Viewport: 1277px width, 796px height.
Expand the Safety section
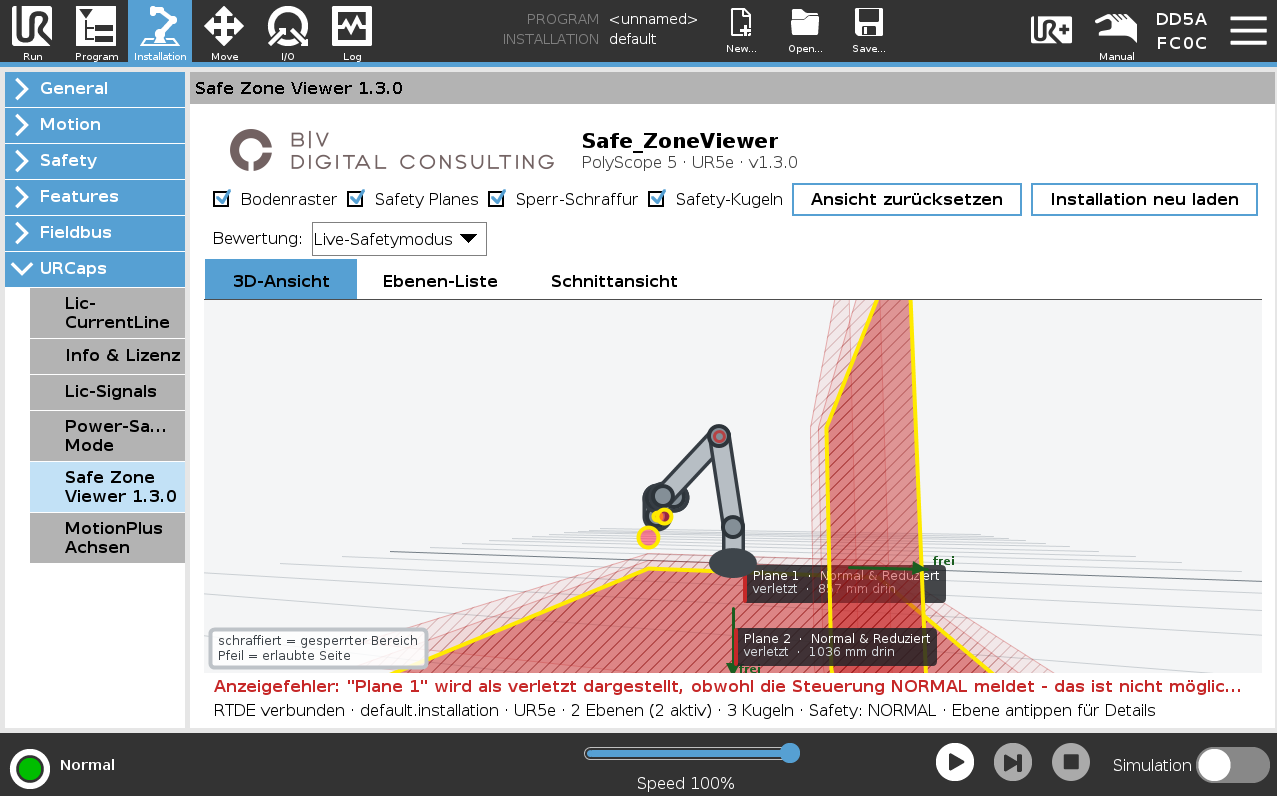click(95, 161)
